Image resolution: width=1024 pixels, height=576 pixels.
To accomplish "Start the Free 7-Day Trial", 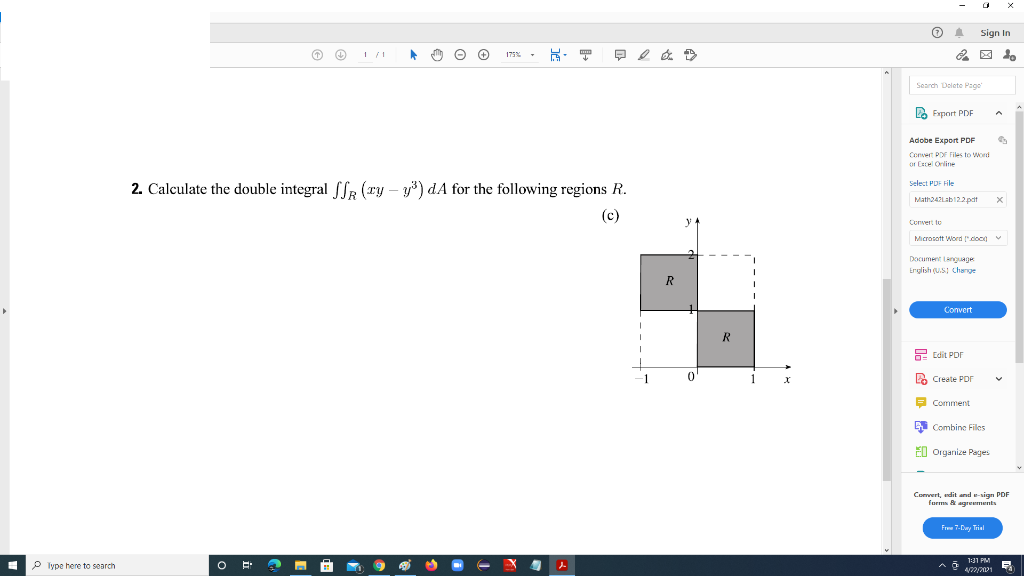I will point(962,527).
